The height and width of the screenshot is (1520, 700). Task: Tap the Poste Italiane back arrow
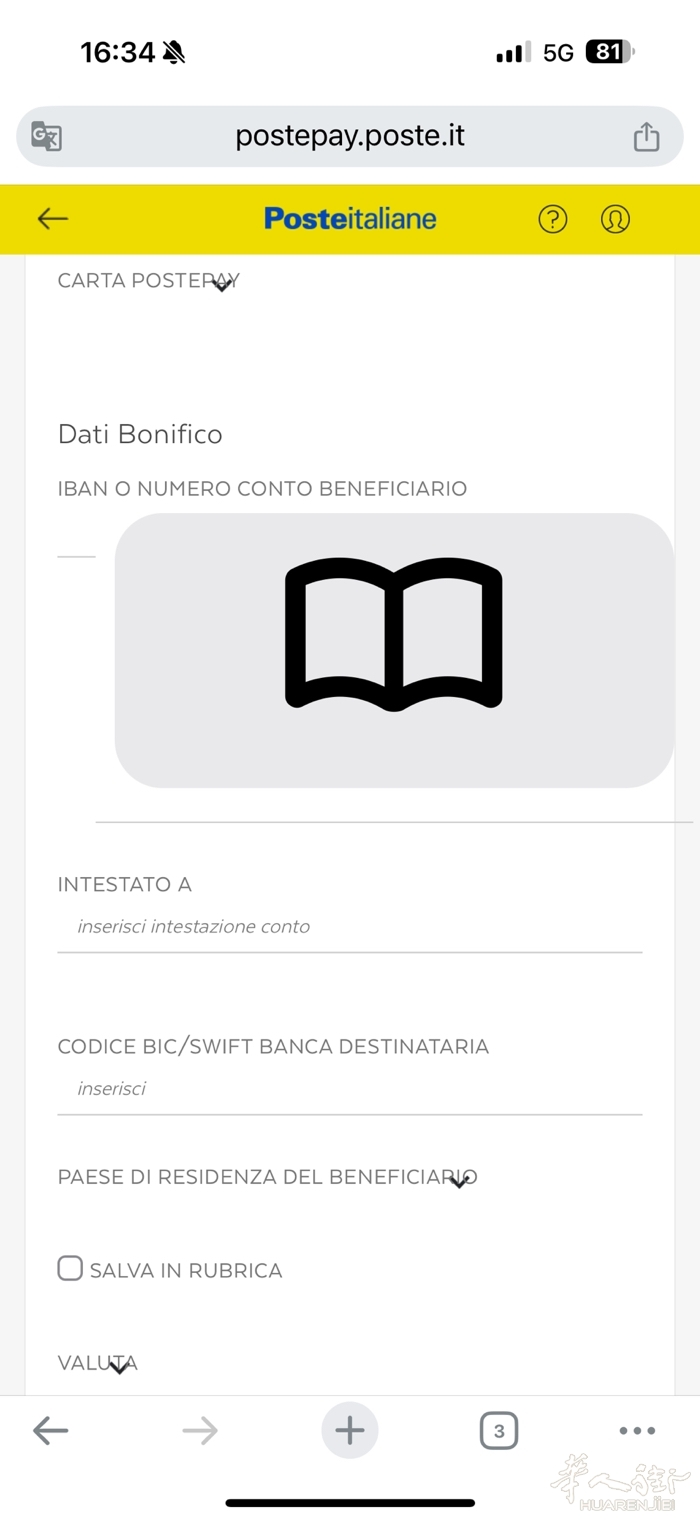[x=52, y=219]
